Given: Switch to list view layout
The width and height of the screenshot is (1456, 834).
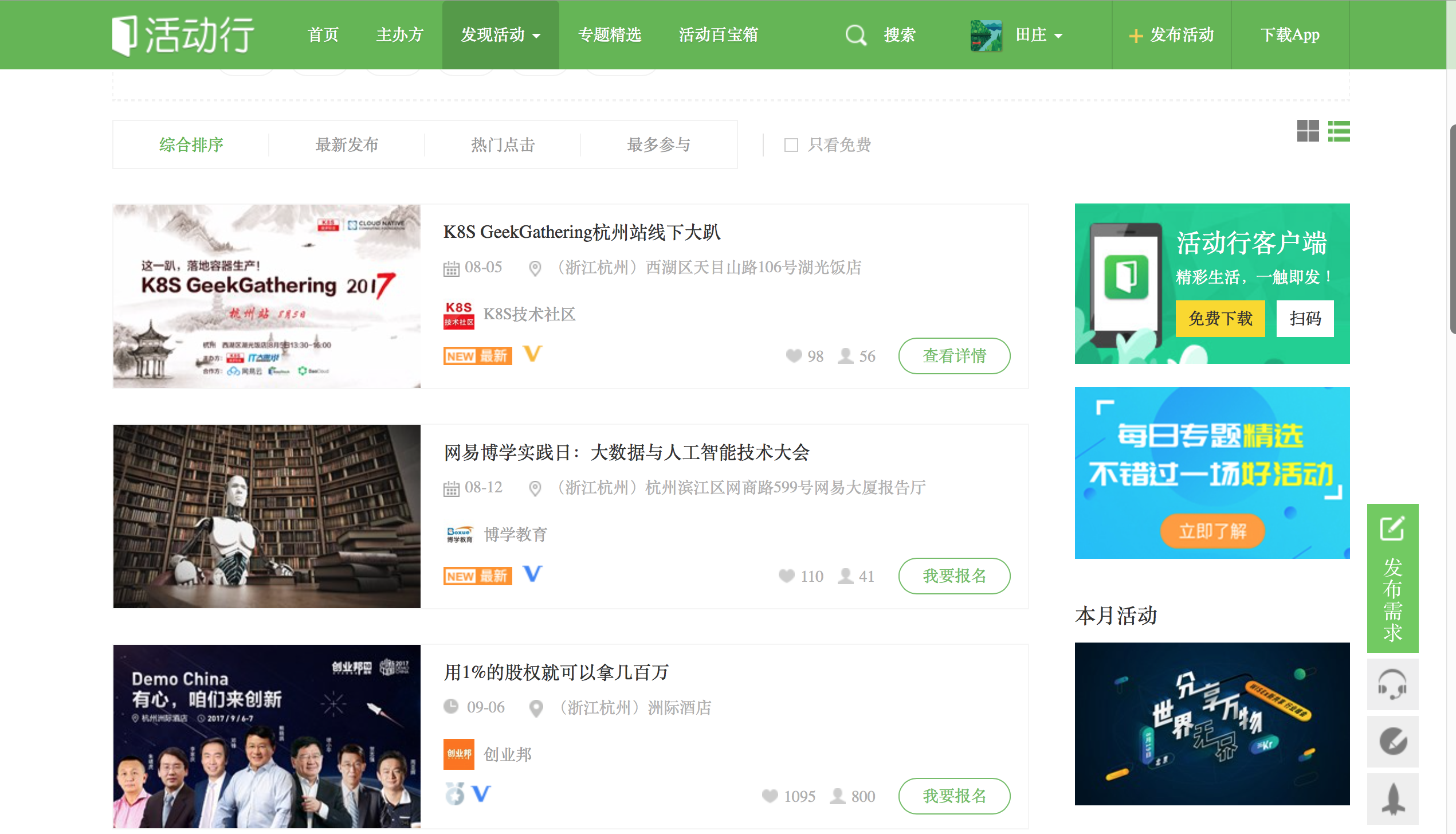Looking at the screenshot, I should [1339, 131].
